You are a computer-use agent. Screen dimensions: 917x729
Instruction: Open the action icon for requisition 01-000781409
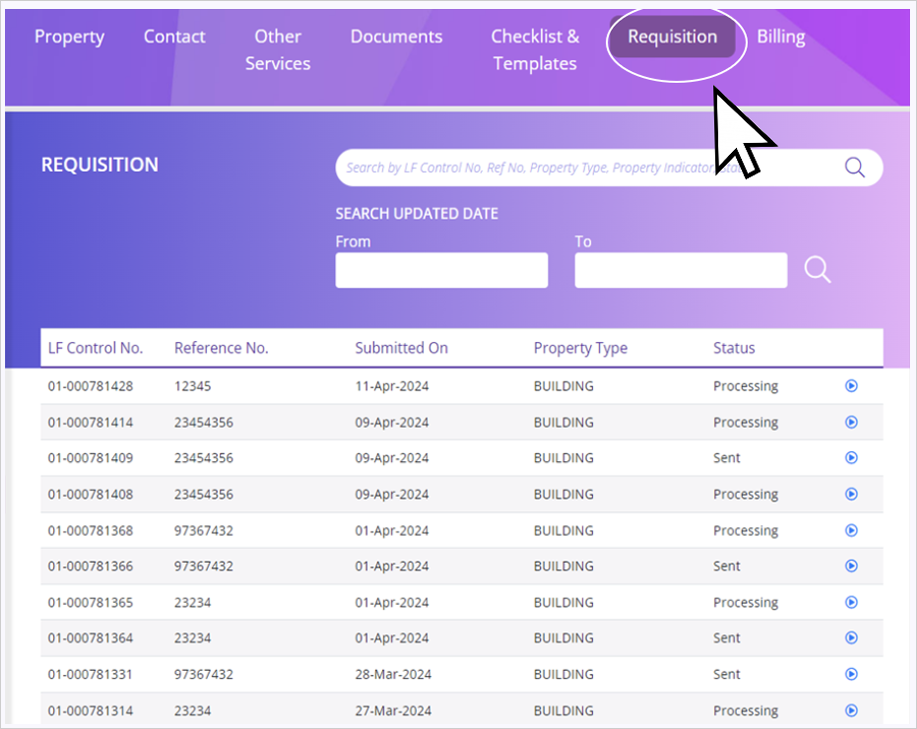pos(851,458)
